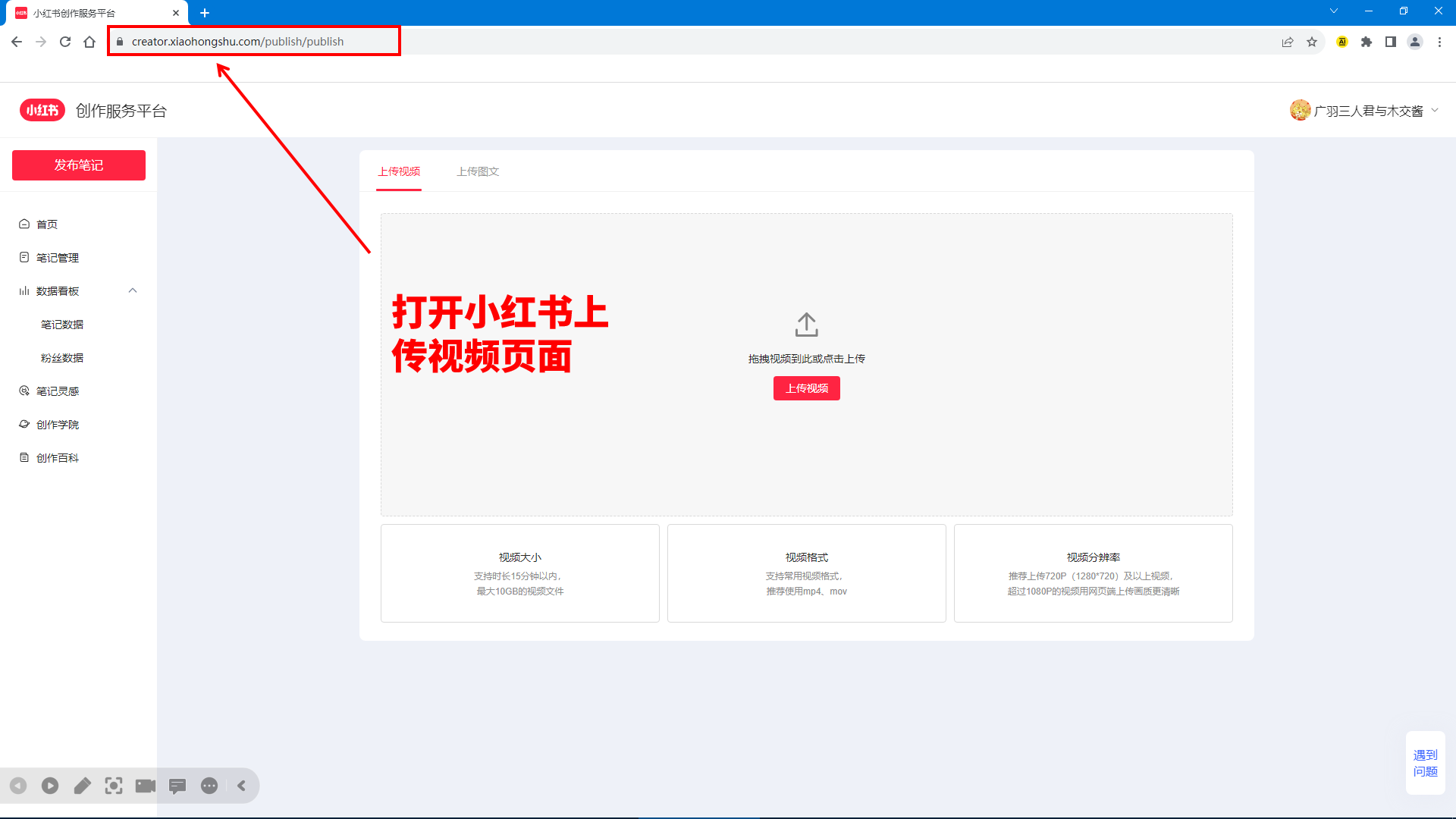Click the user avatar 广羽三人君与木交酱
This screenshot has width=1456, height=819.
point(1300,111)
